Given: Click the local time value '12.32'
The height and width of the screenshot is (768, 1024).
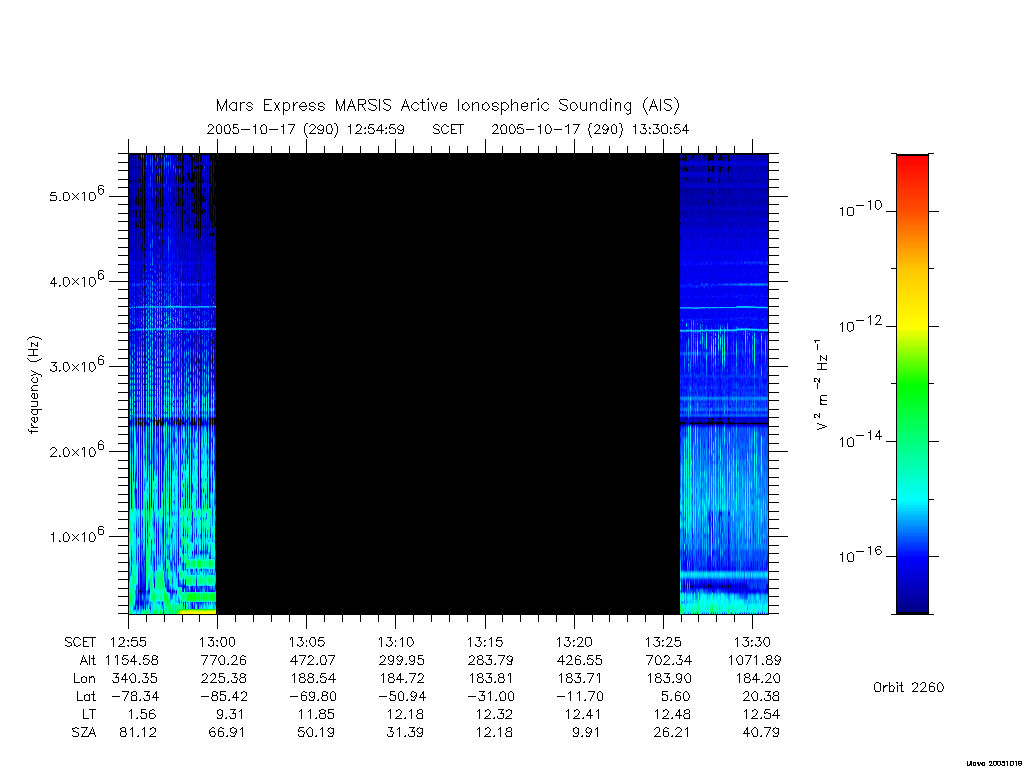Looking at the screenshot, I should (494, 714).
